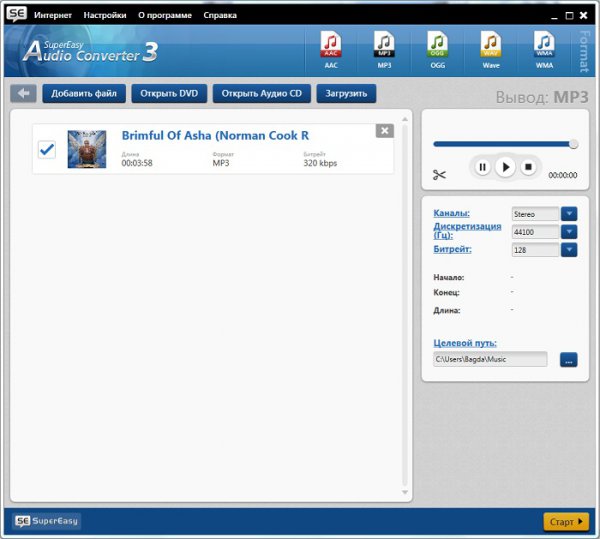Viewport: 600px width, 539px height.
Task: Expand the 44100 sample rate dropdown
Action: pyautogui.click(x=569, y=231)
